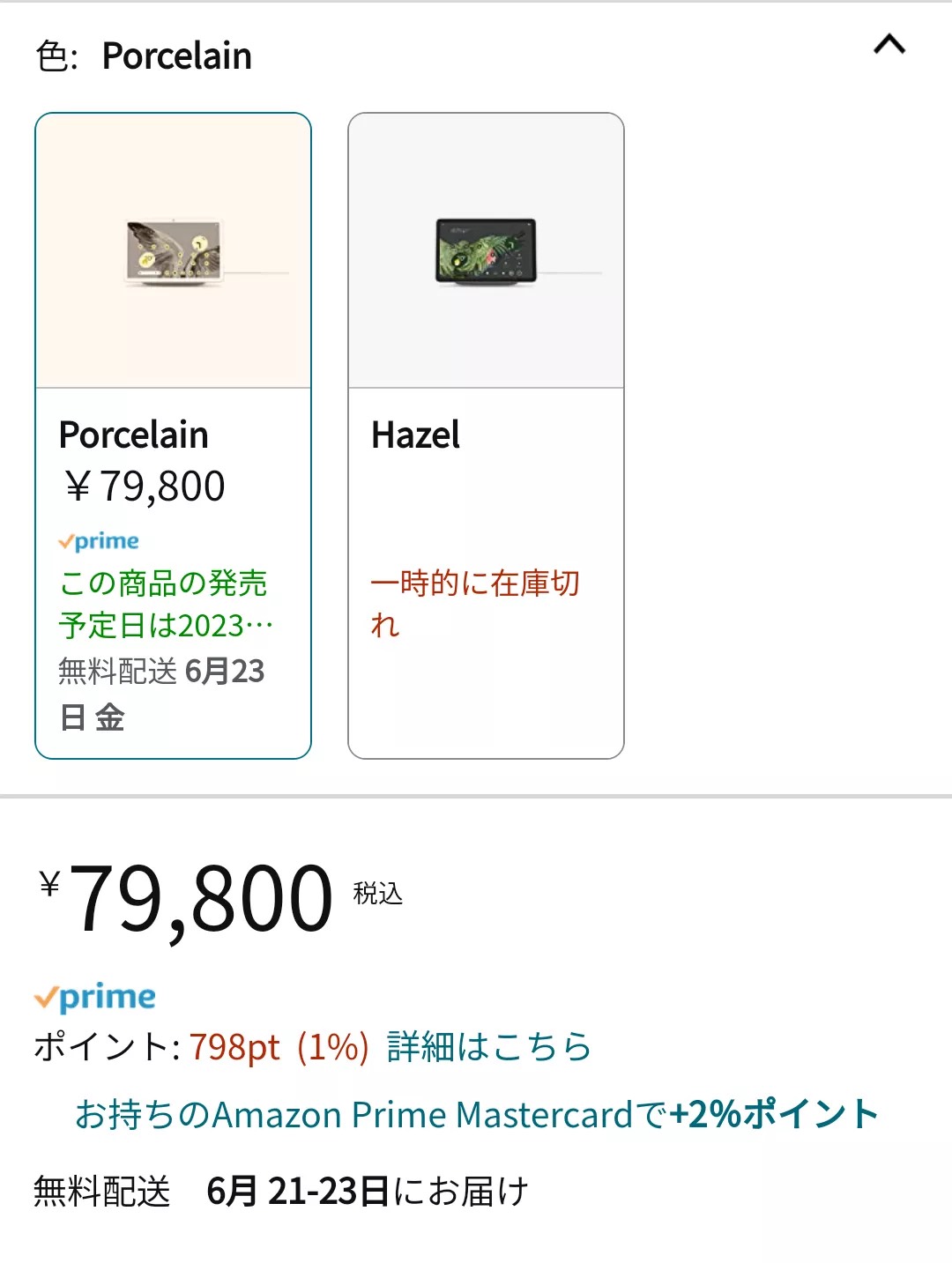Select the Hazel tablet thumbnail image

click(486, 251)
